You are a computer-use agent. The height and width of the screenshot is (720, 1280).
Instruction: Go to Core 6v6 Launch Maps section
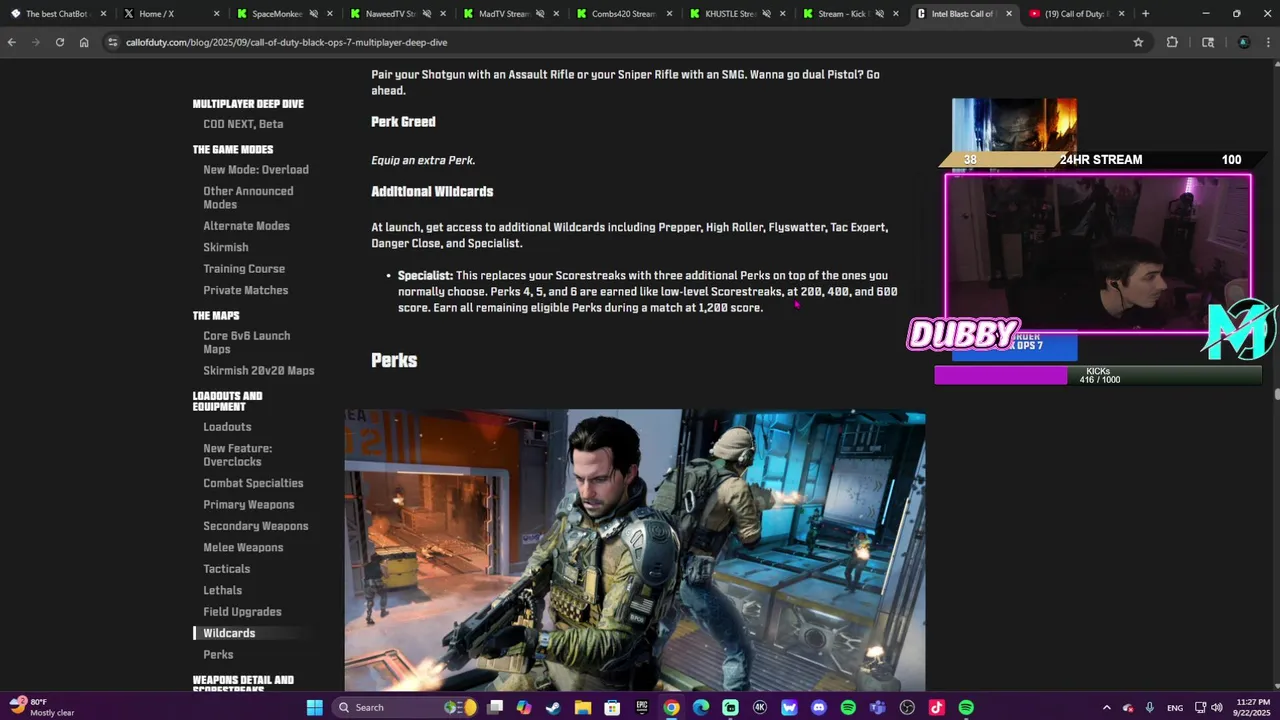pyautogui.click(x=247, y=343)
